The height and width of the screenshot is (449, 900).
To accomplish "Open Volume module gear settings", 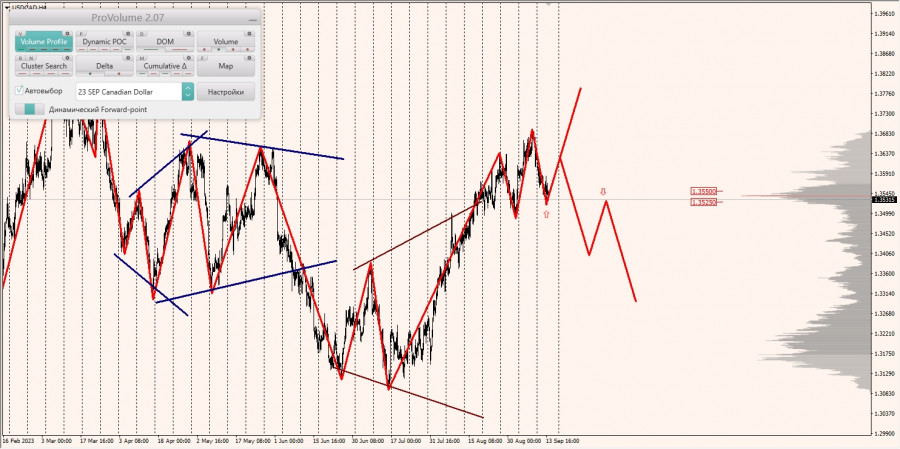I will 249,33.
